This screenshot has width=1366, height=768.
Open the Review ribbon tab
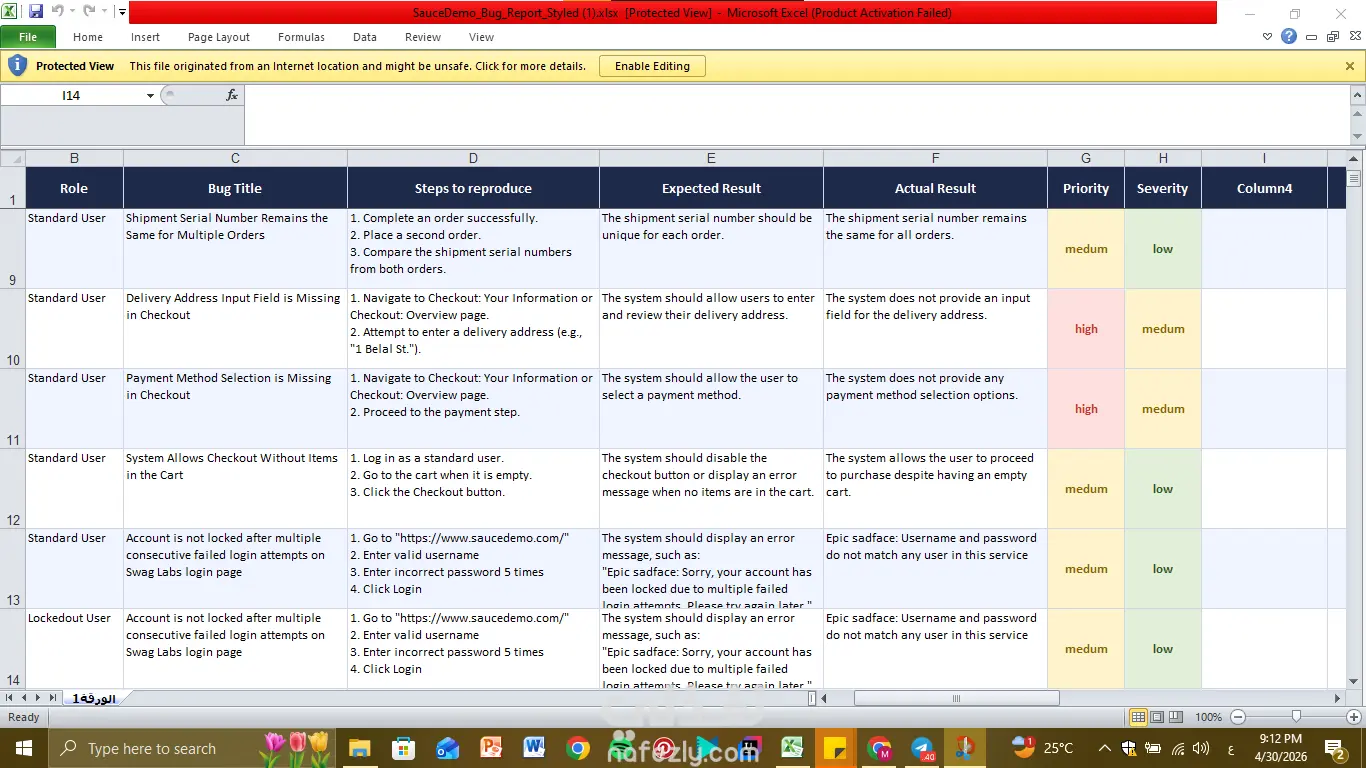pos(423,37)
